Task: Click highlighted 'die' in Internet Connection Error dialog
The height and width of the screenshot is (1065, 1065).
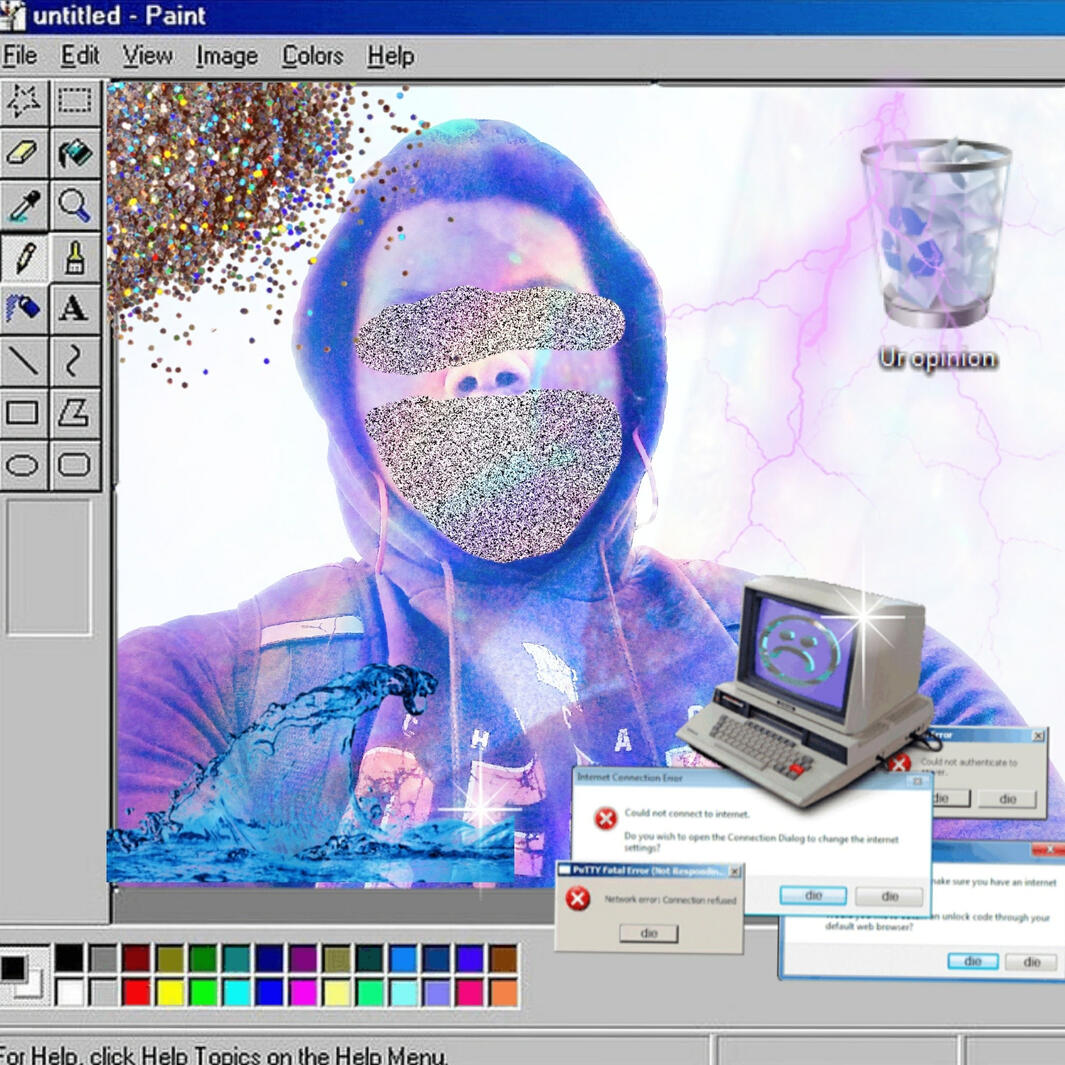Action: [x=813, y=896]
